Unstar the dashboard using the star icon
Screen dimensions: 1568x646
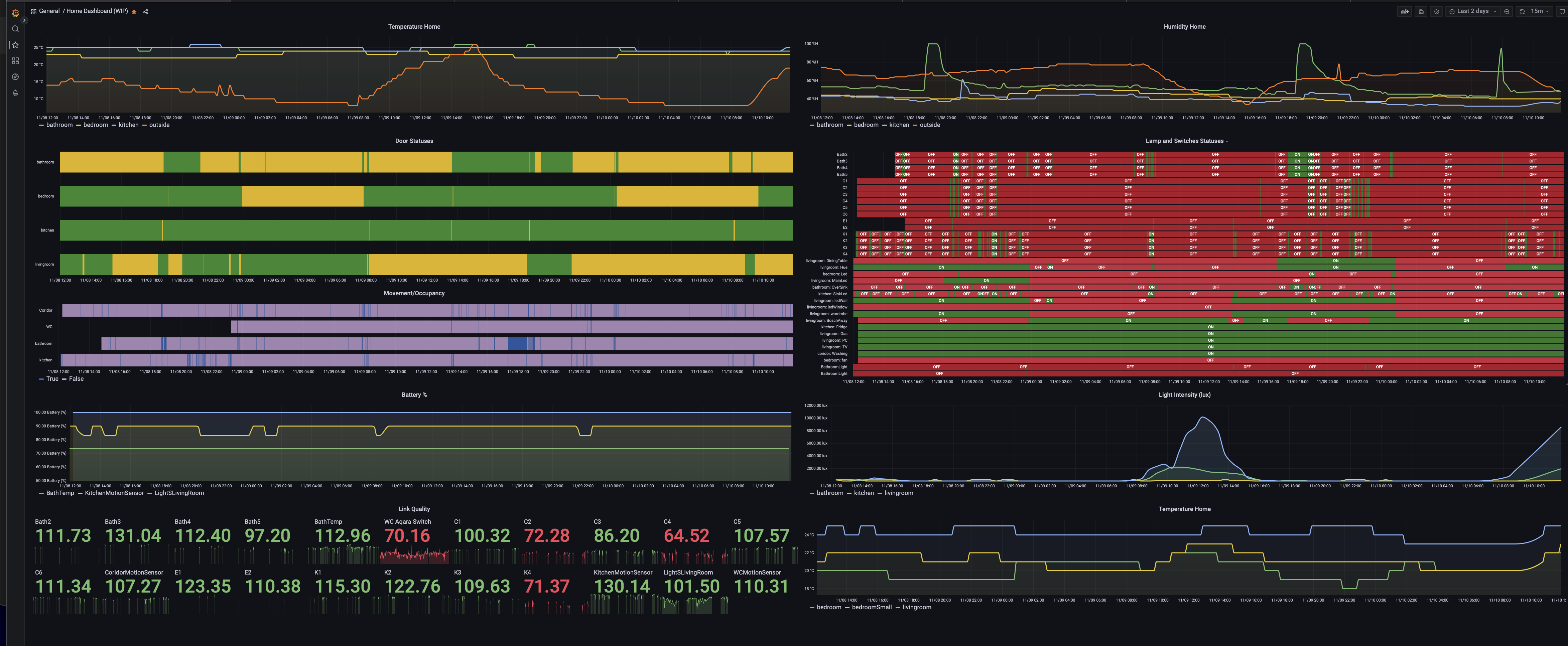pos(134,12)
